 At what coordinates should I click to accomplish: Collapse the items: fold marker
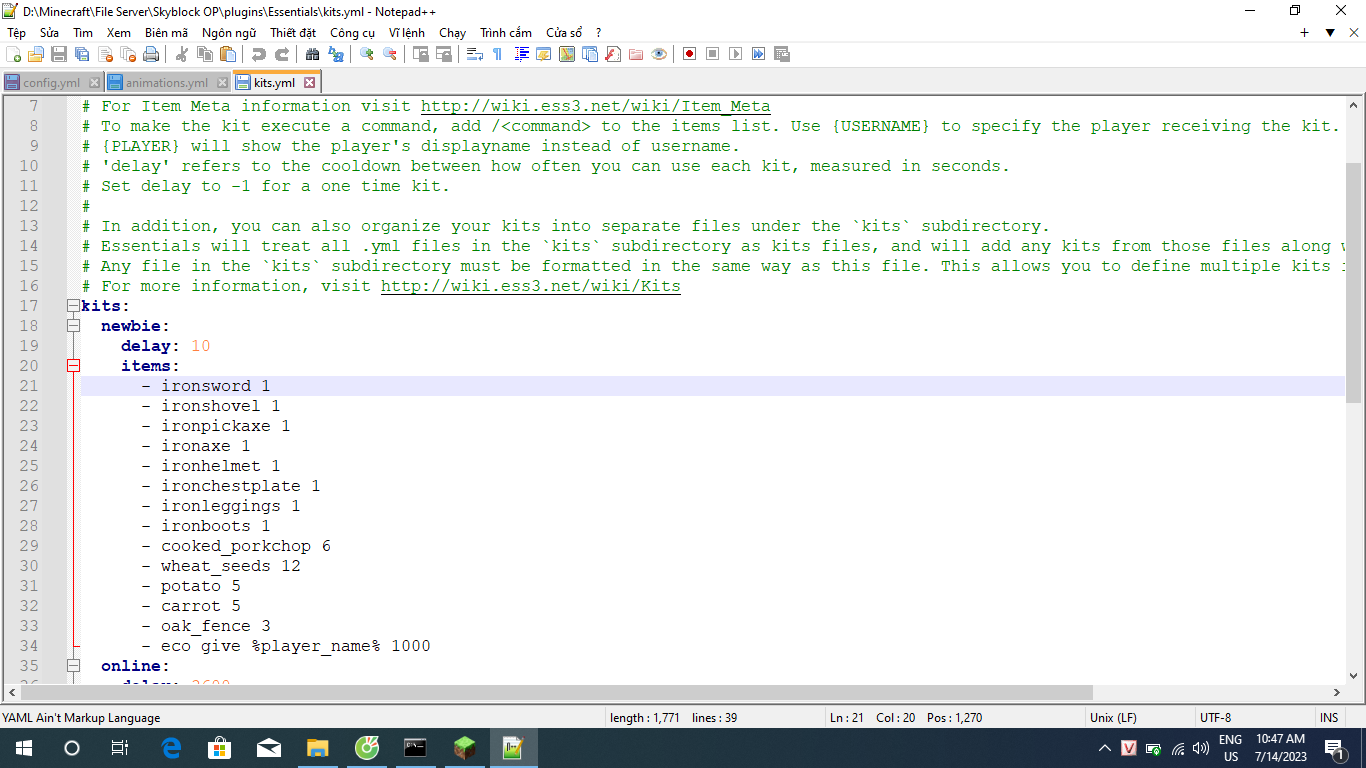point(73,366)
